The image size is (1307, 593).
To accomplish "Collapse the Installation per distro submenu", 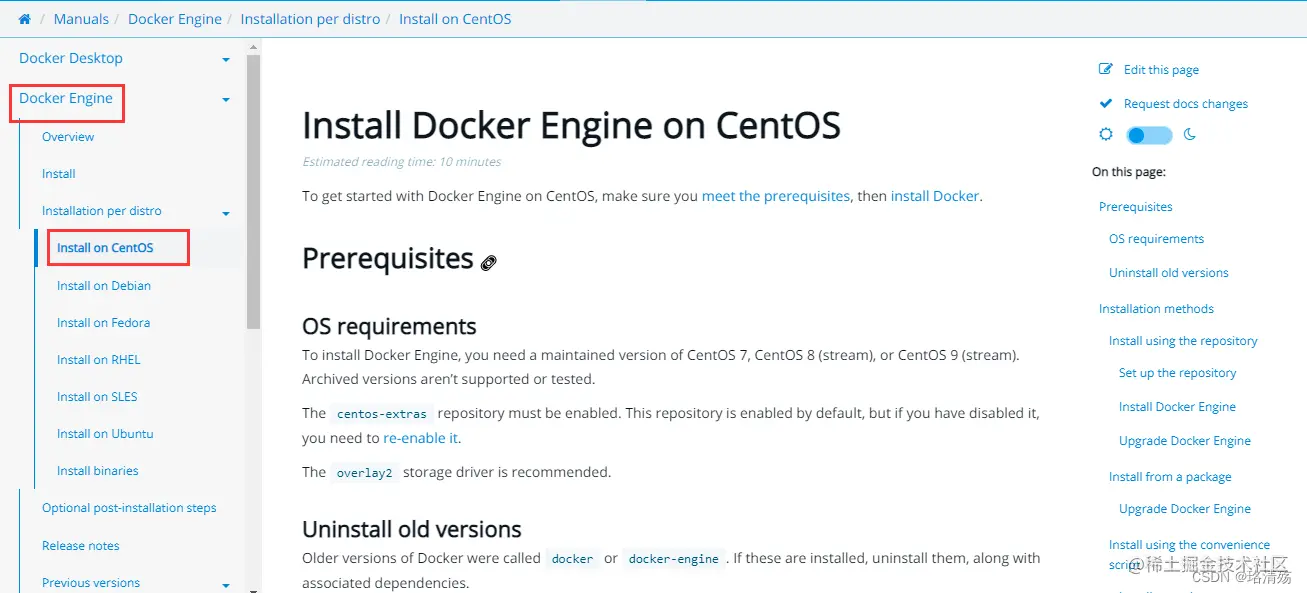I will click(x=226, y=213).
